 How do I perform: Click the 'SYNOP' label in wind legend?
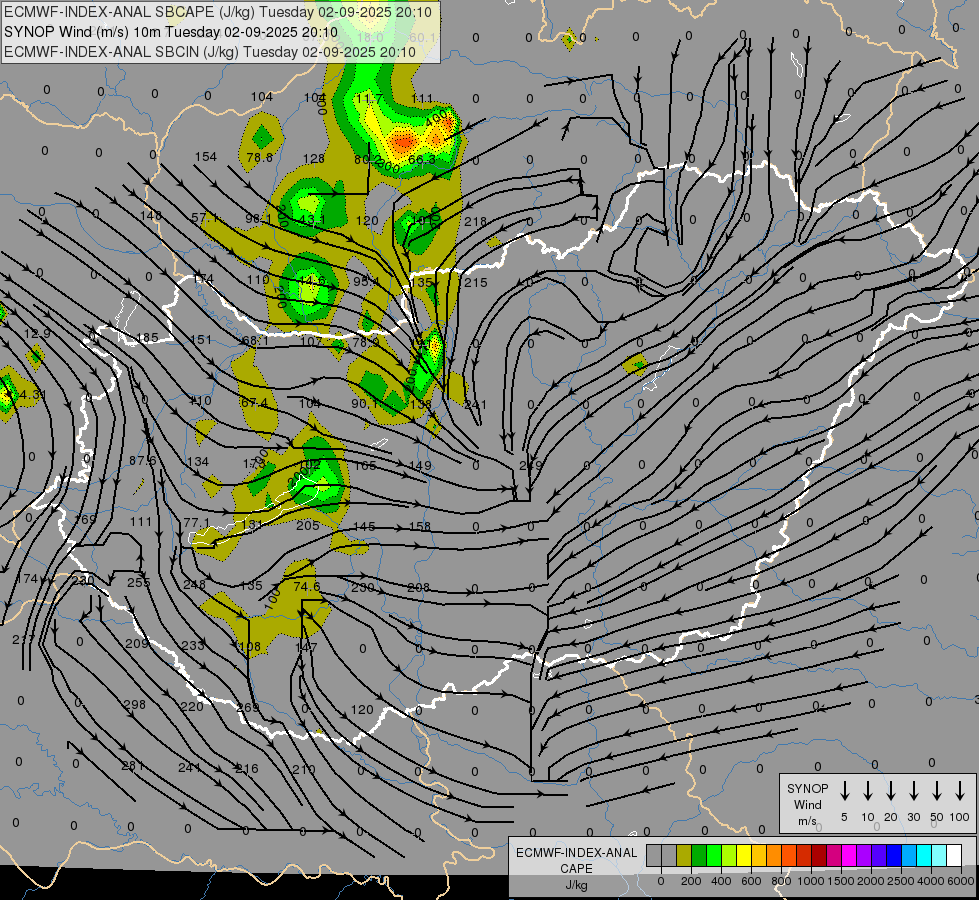[807, 788]
